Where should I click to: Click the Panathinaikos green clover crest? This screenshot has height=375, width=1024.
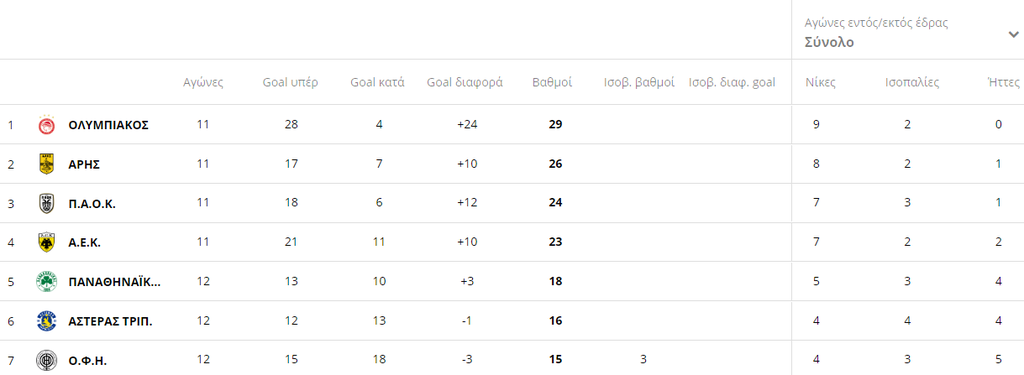point(47,282)
